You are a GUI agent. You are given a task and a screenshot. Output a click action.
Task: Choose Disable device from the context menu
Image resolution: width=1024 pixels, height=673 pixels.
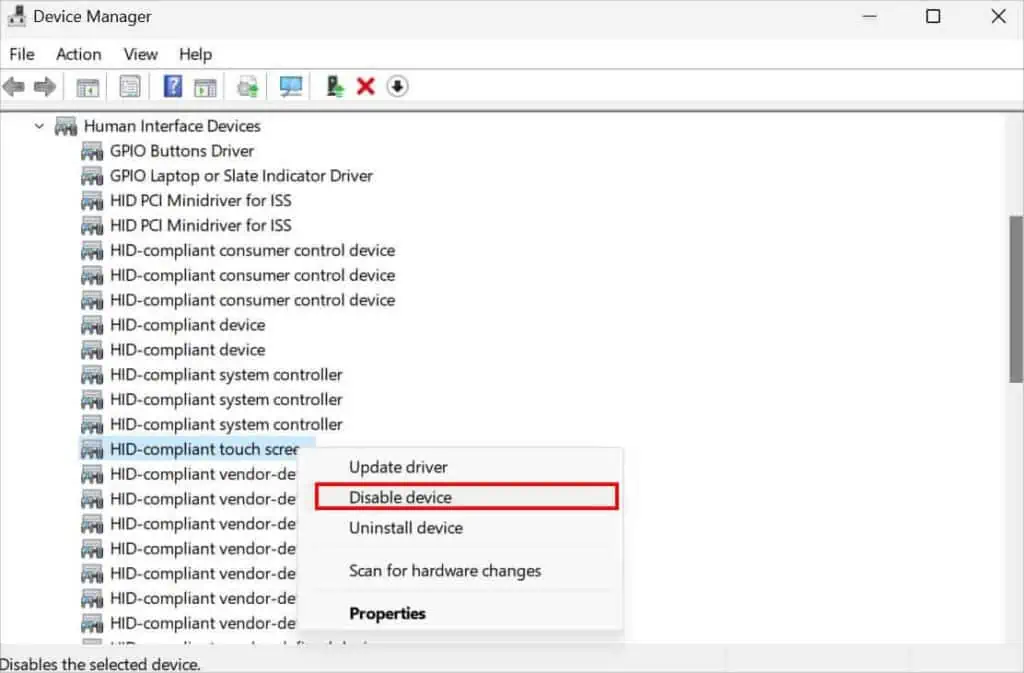click(400, 497)
